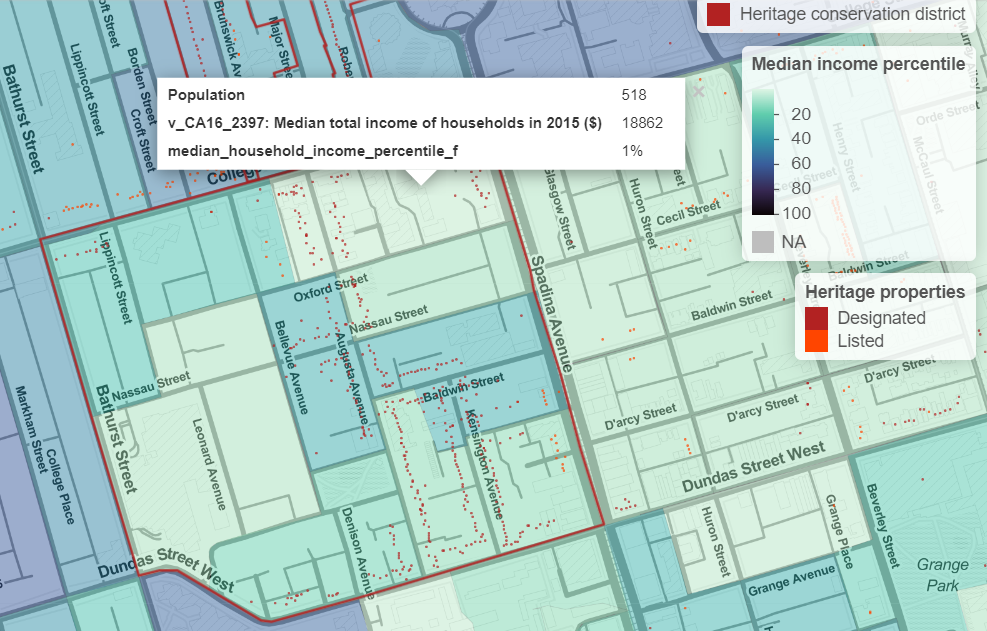Select the Median income percentile legend title
This screenshot has height=631, width=987.
(857, 64)
